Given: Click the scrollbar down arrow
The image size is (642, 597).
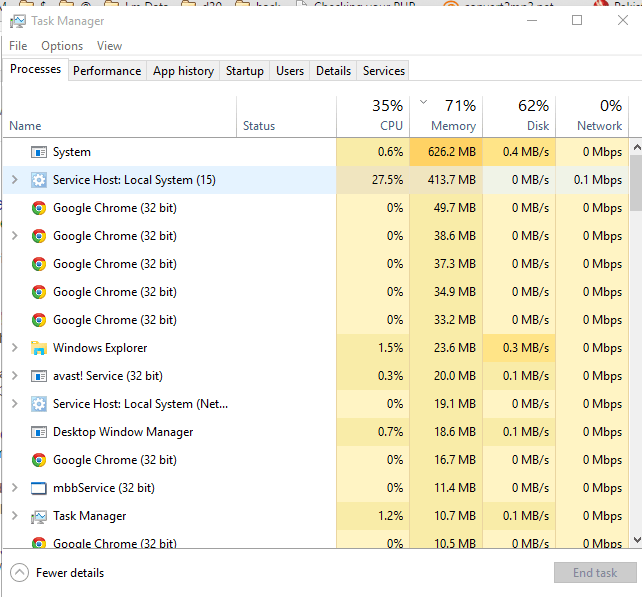Looking at the screenshot, I should [x=637, y=540].
